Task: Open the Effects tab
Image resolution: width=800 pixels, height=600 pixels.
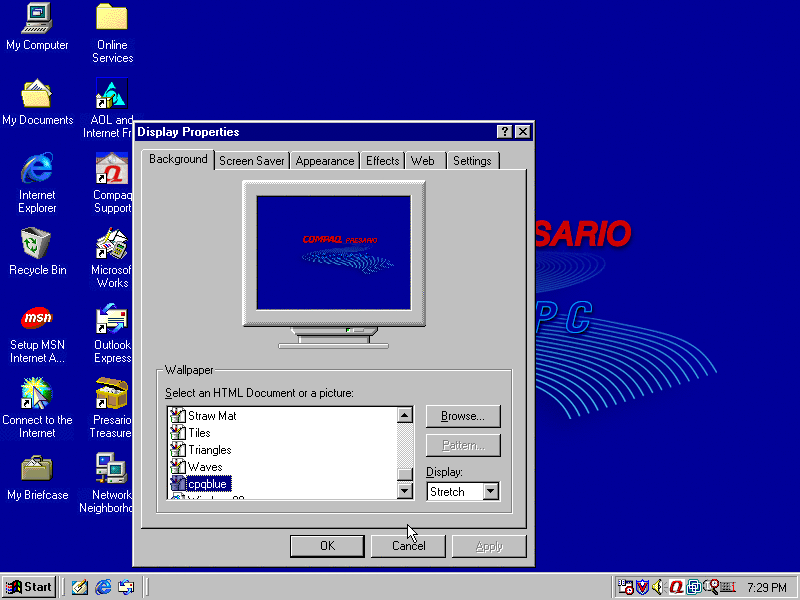Action: [383, 161]
